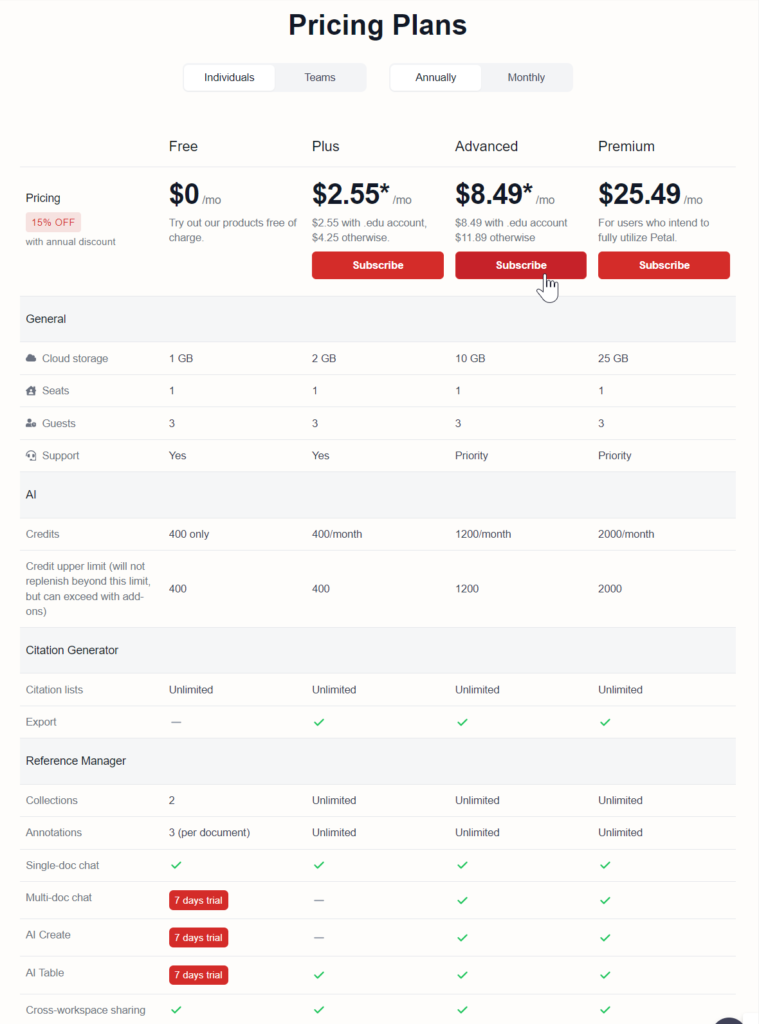759x1024 pixels.
Task: Click the Plus plan column header
Action: click(325, 146)
